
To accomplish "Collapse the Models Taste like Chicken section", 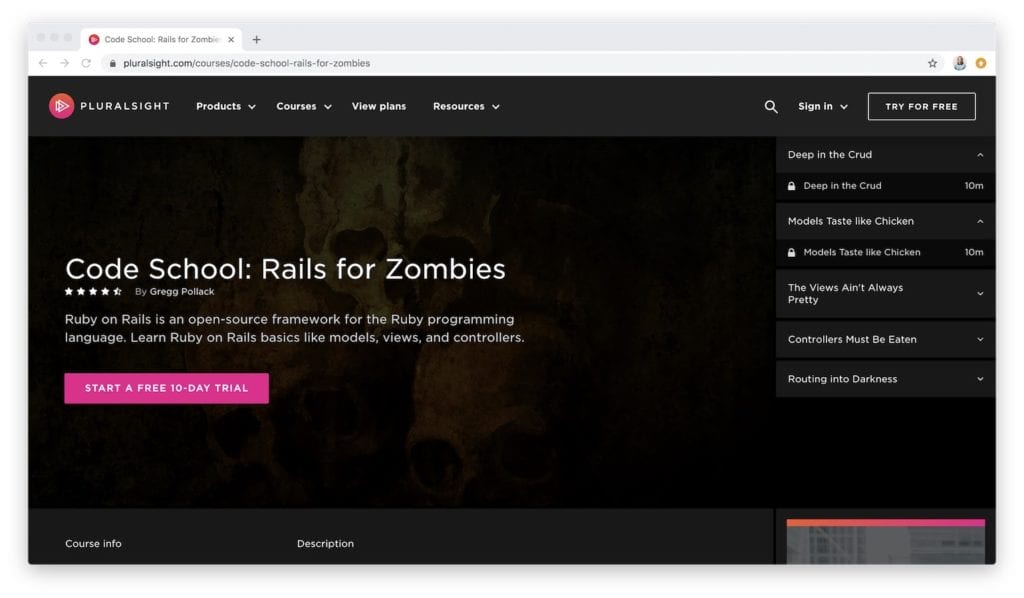I will 886,221.
